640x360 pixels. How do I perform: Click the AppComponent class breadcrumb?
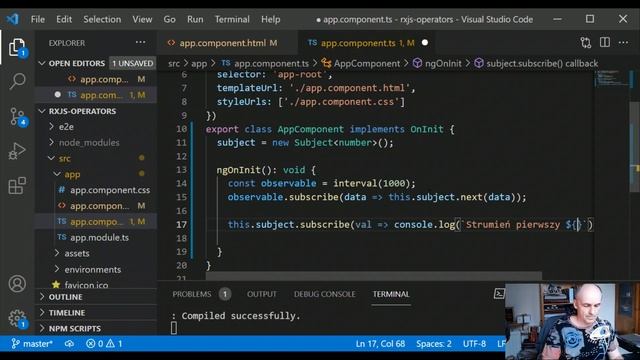click(x=360, y=63)
